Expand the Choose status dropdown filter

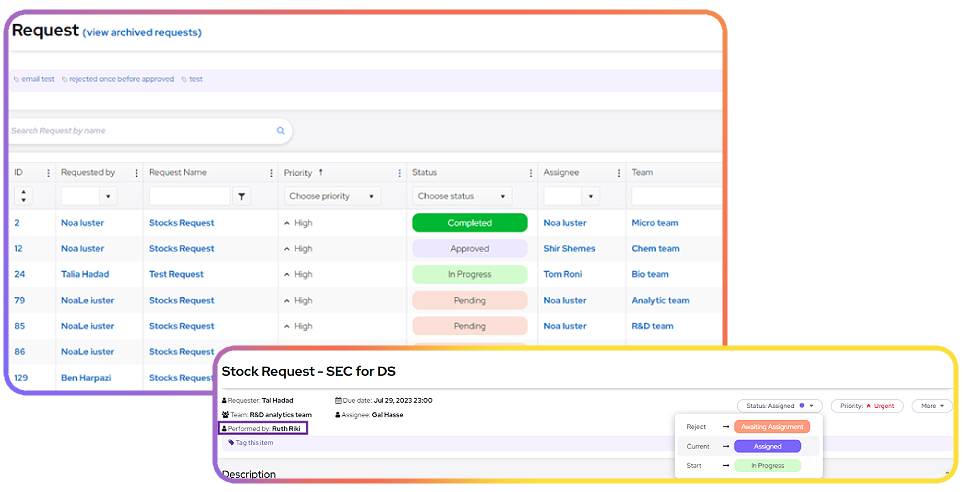coord(462,197)
